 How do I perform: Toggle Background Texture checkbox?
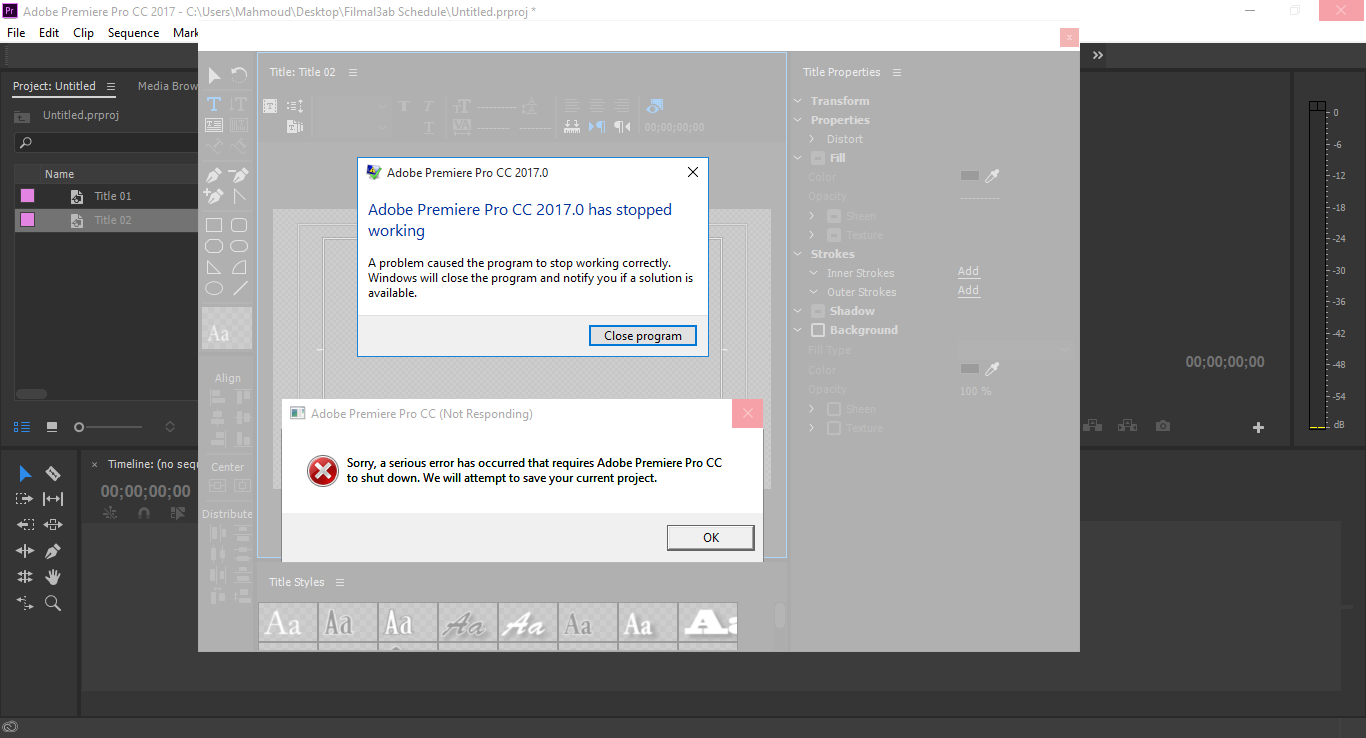point(834,428)
